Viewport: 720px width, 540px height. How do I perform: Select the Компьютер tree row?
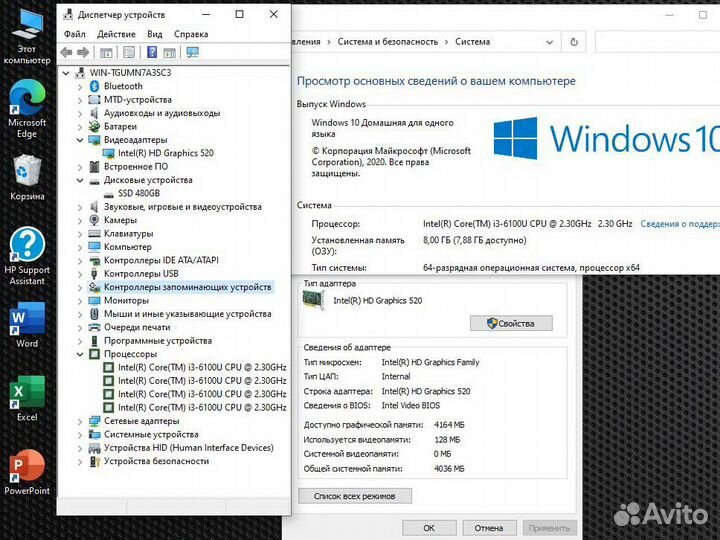[128, 247]
